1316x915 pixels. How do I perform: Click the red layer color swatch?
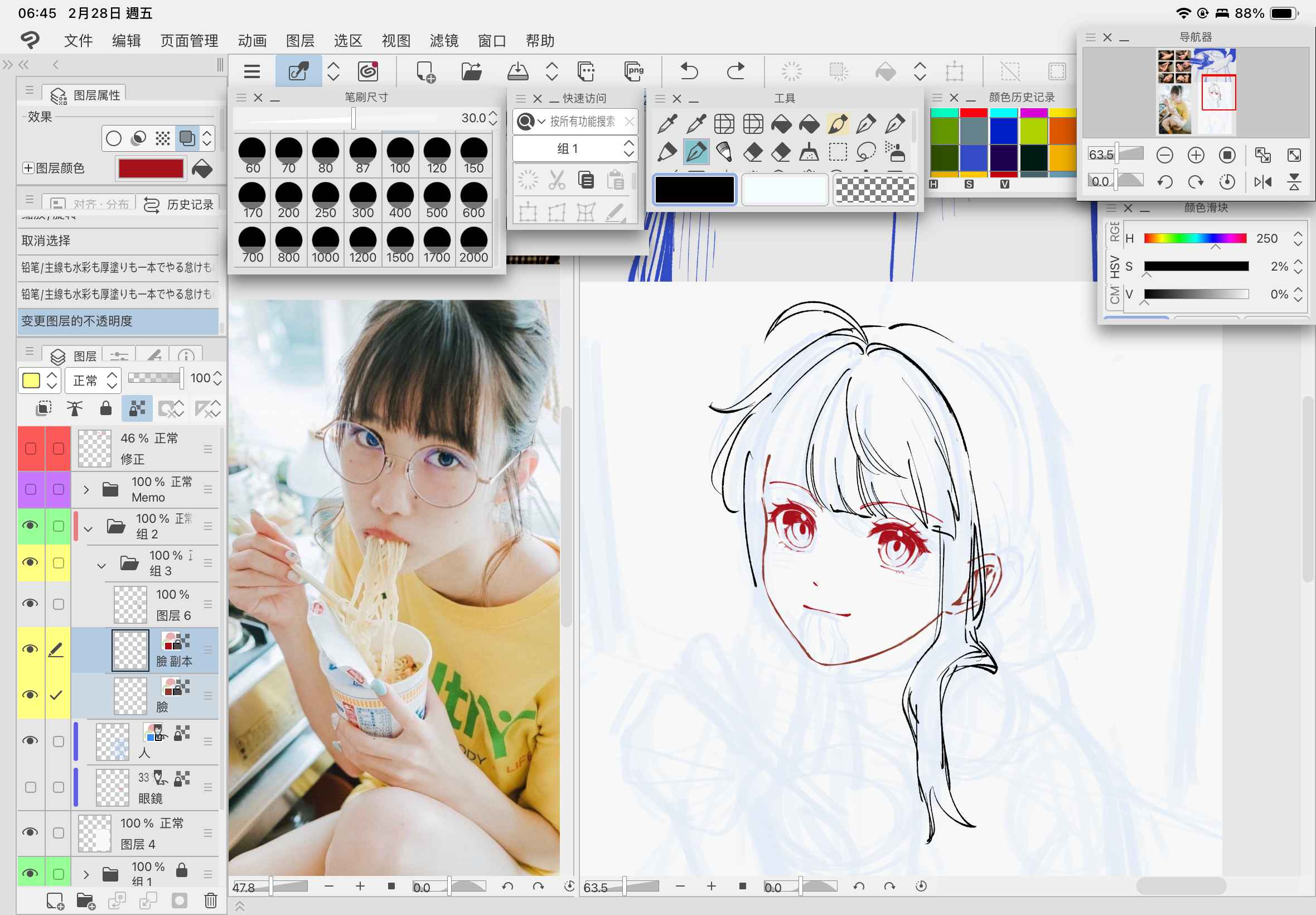click(x=151, y=168)
